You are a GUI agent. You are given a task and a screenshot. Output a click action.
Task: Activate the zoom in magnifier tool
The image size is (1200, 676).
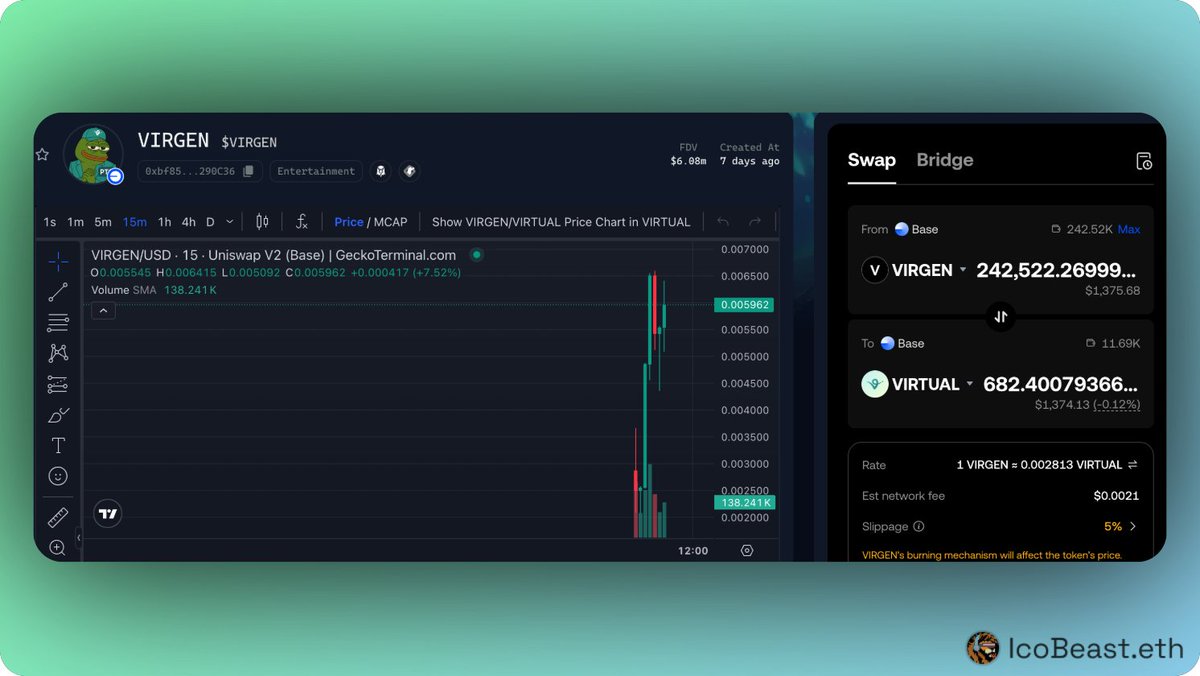[x=58, y=547]
